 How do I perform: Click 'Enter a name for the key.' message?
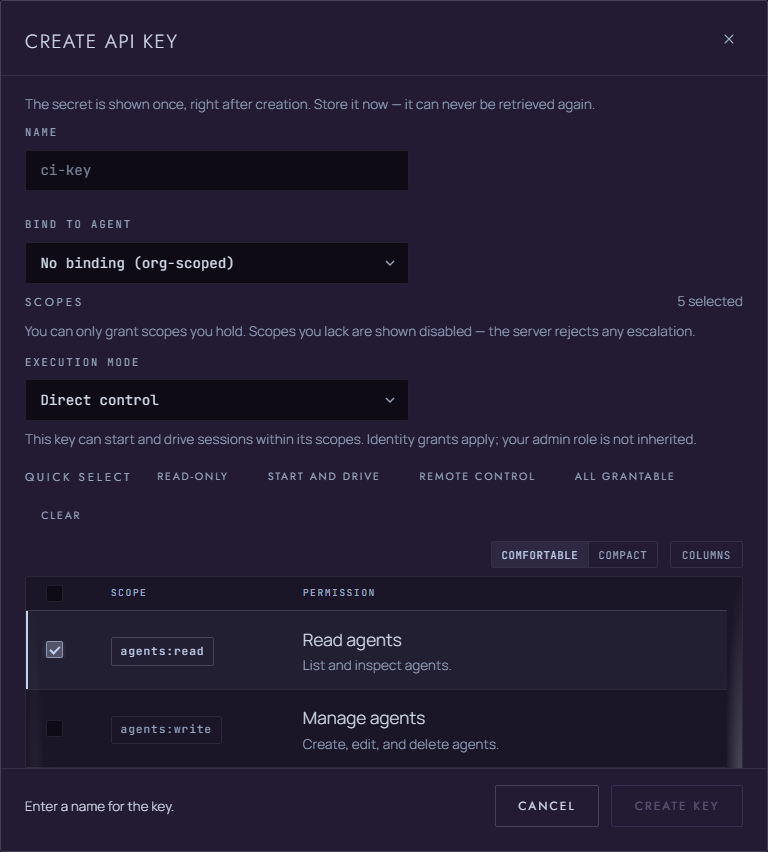click(x=99, y=806)
